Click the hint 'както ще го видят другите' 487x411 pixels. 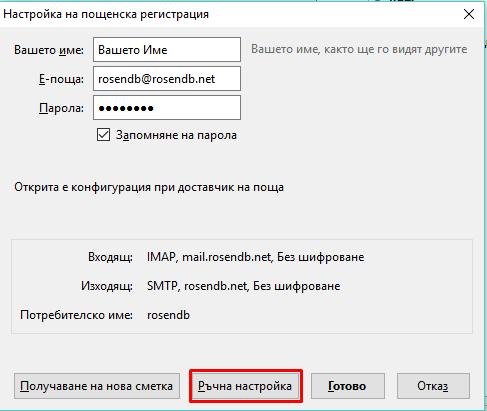point(395,49)
